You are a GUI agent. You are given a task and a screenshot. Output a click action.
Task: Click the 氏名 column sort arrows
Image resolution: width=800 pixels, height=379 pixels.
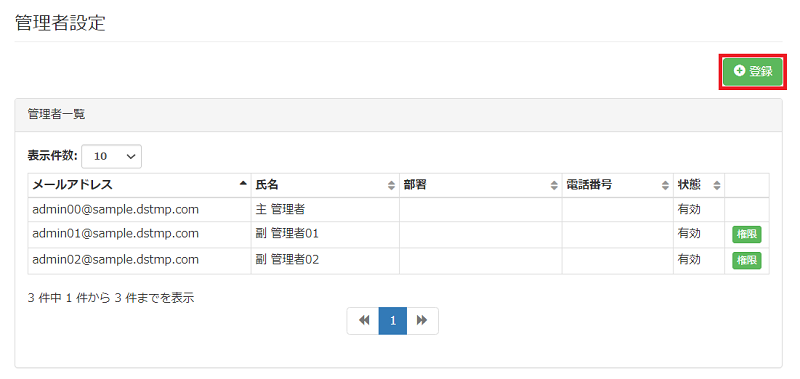coord(391,186)
